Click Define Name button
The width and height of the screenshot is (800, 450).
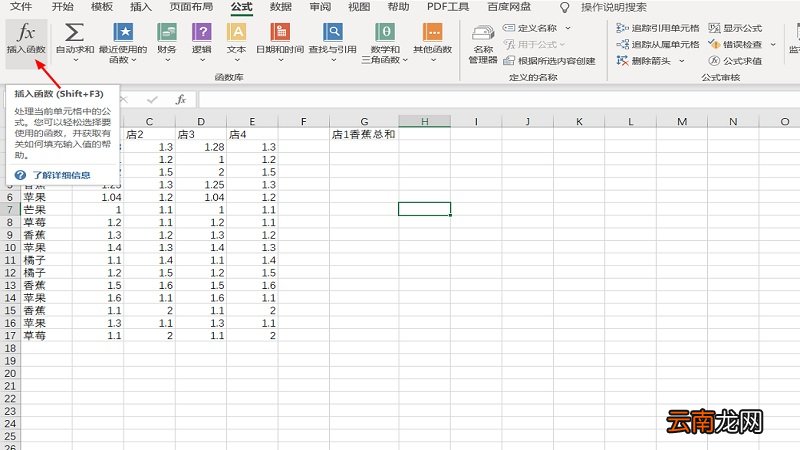[530, 28]
